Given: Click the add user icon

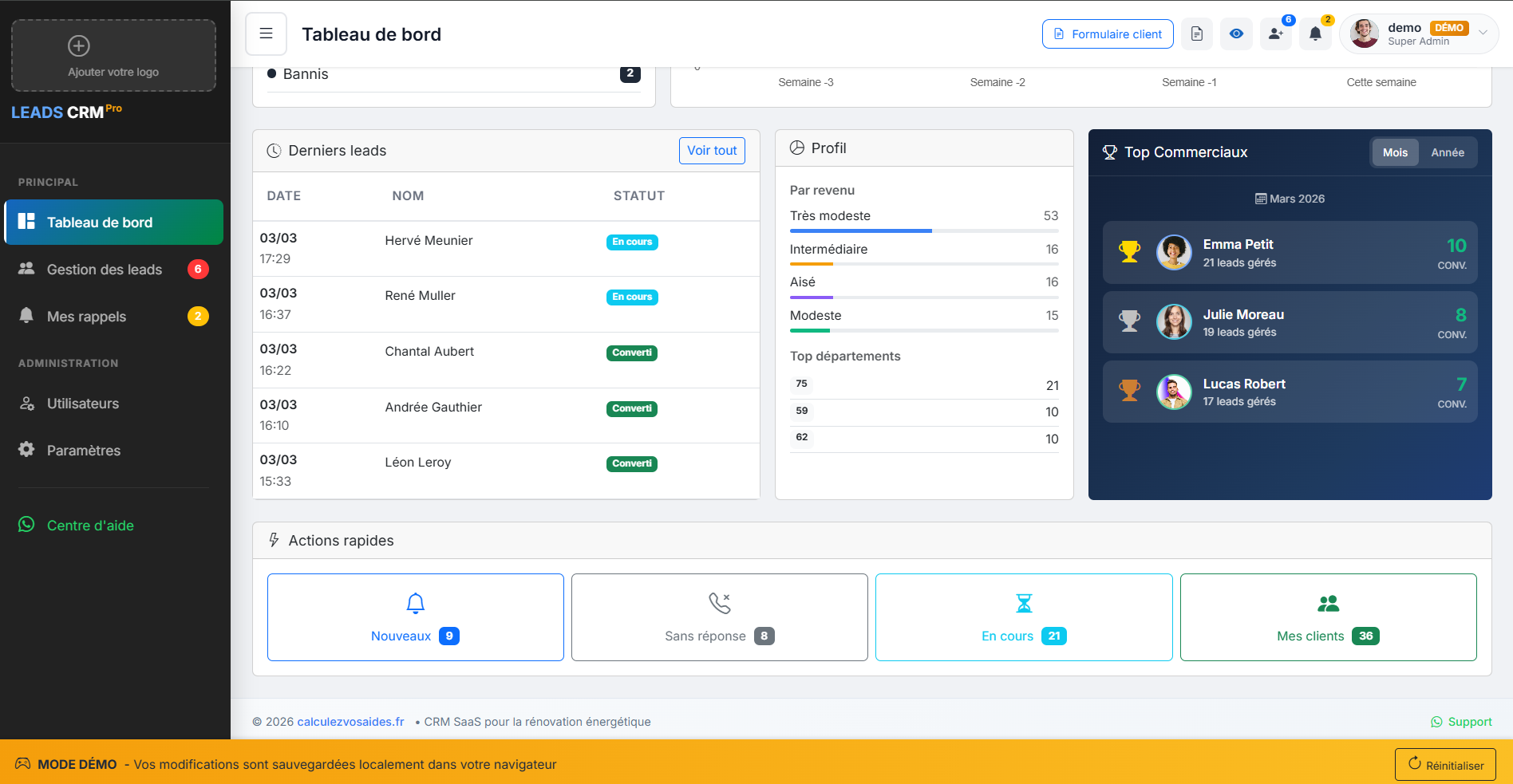Looking at the screenshot, I should [x=1275, y=33].
